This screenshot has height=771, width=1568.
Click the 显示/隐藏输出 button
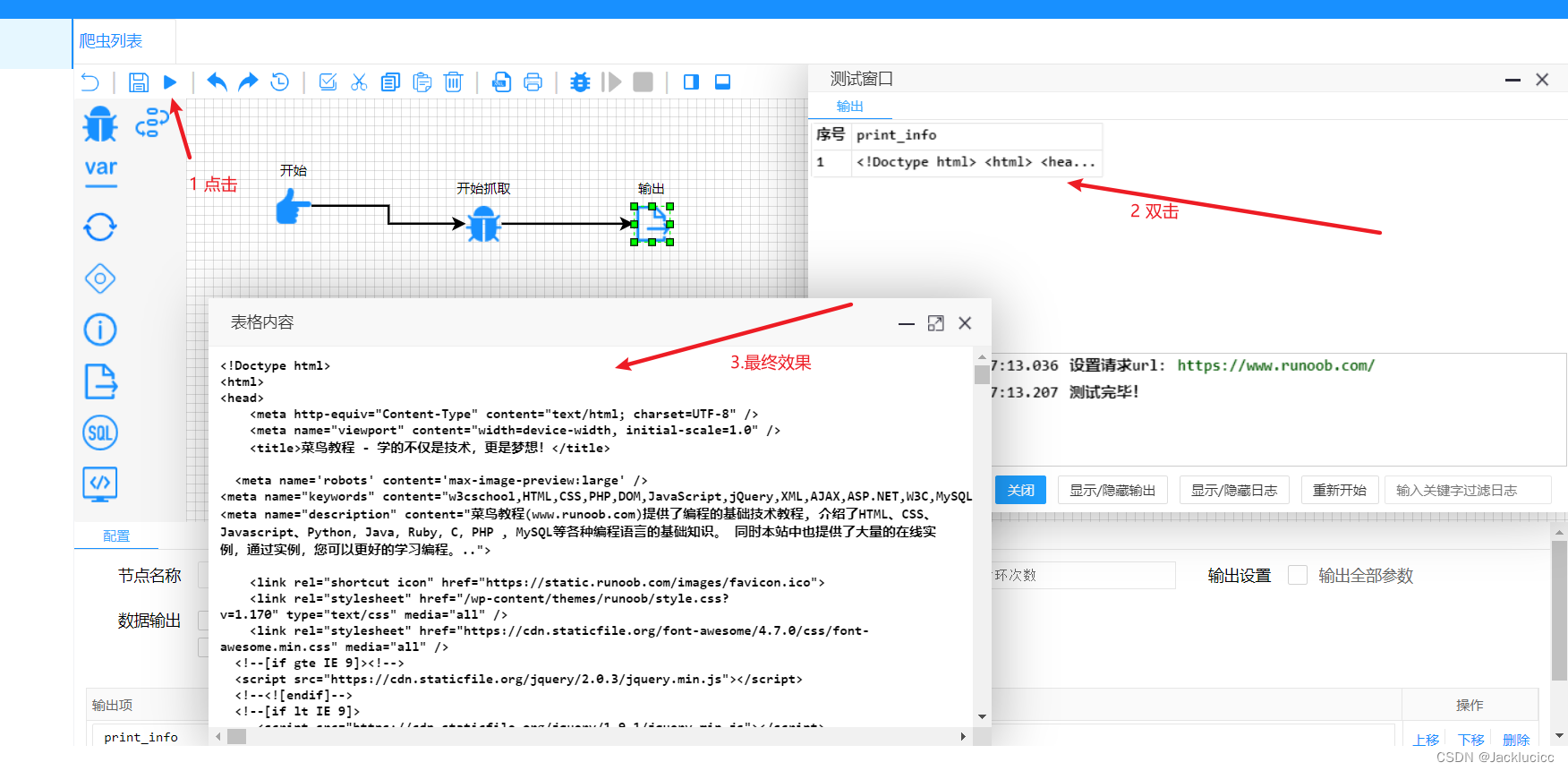point(1112,490)
